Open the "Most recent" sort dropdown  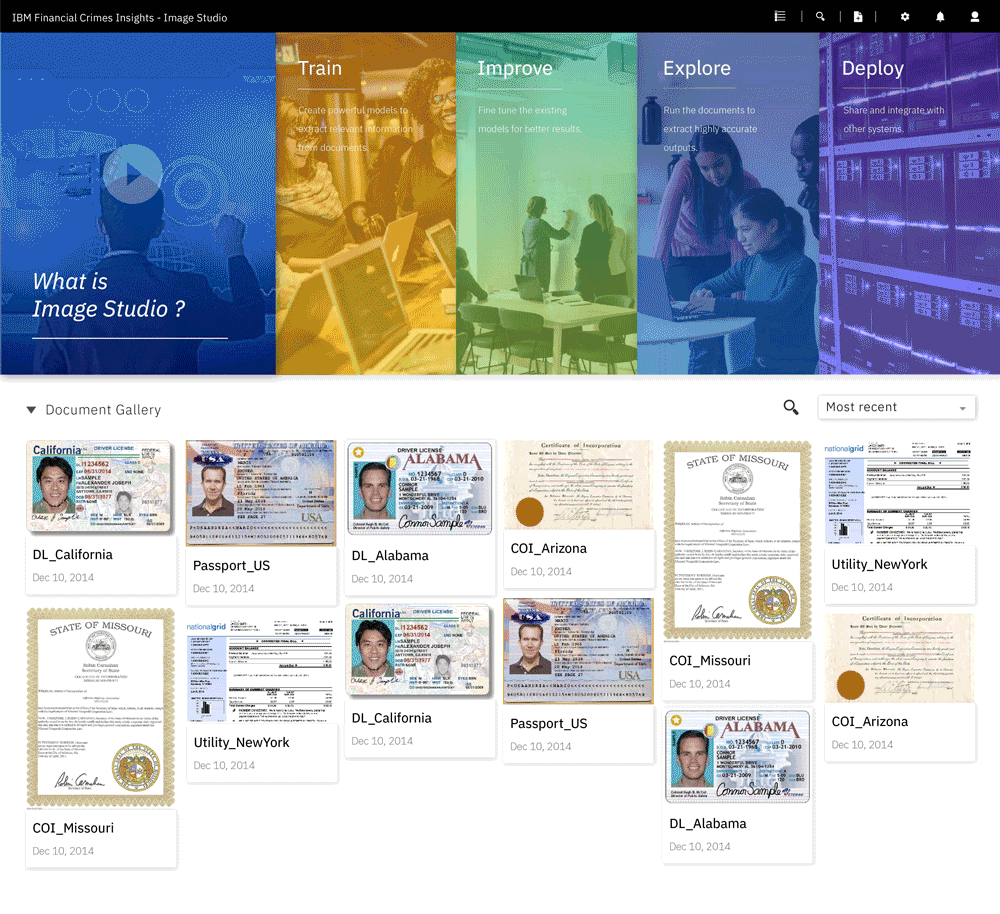[897, 407]
